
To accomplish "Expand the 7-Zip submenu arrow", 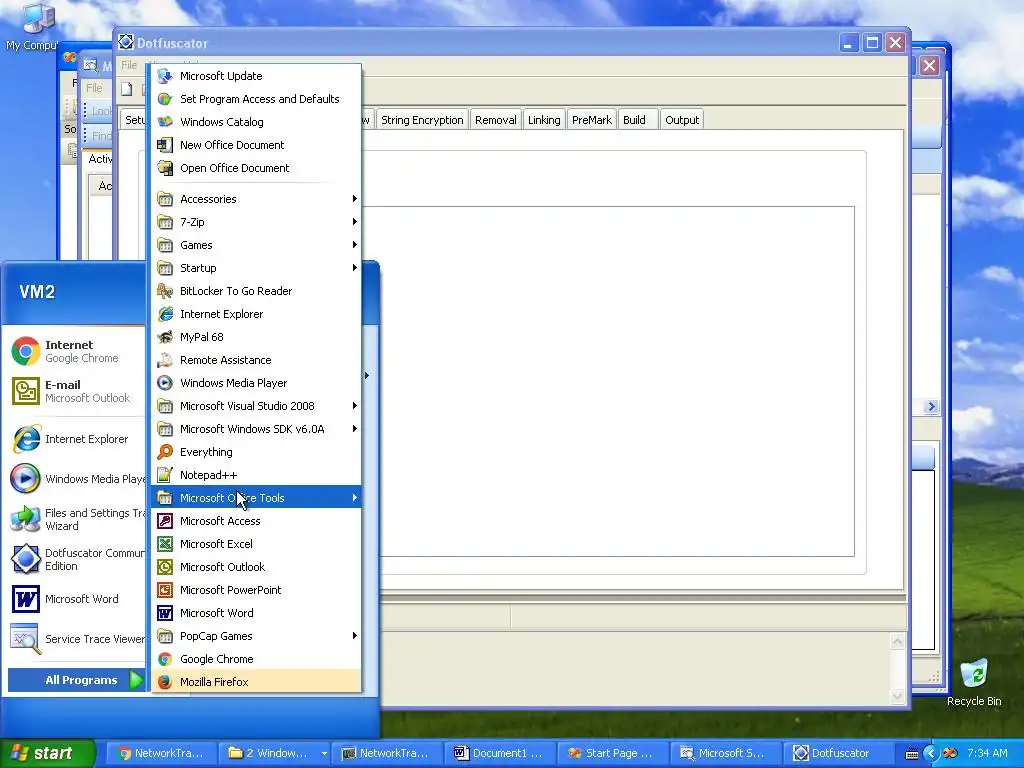I will coord(355,222).
